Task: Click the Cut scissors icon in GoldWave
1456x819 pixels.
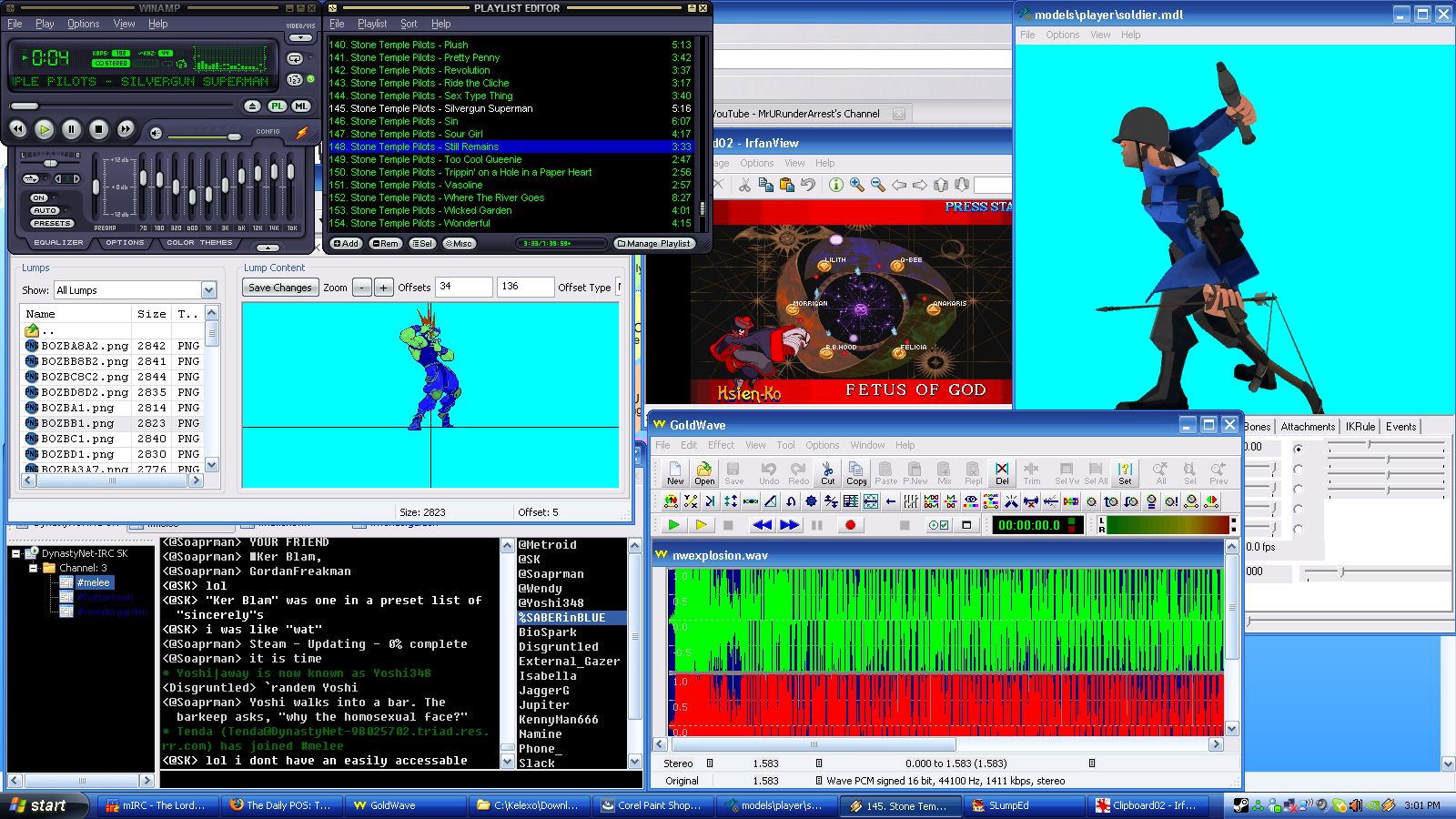Action: pyautogui.click(x=827, y=472)
